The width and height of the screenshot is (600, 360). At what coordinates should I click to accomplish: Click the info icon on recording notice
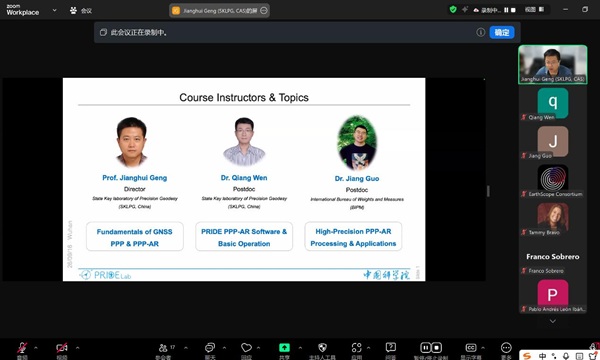click(x=481, y=33)
